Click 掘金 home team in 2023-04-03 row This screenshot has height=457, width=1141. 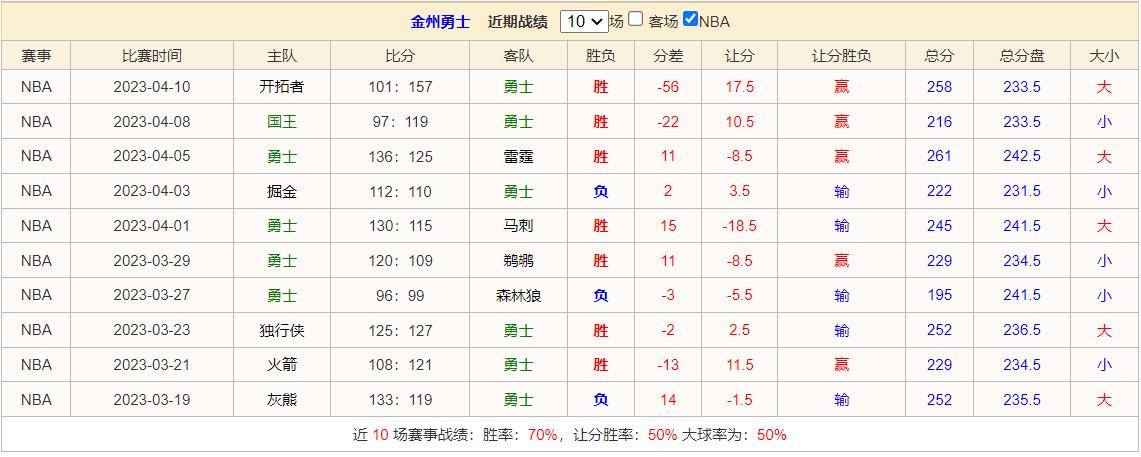(282, 191)
